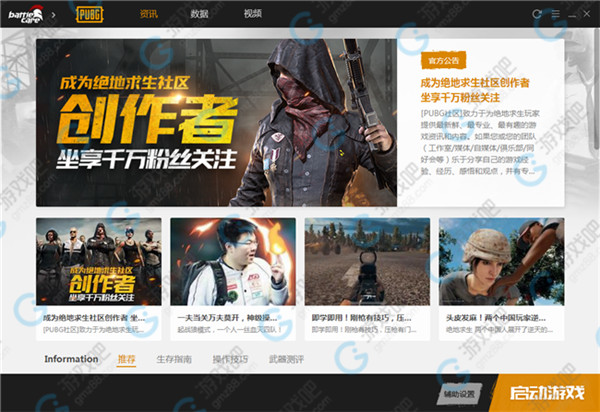Viewport: 600px width, 412px height.
Task: Click the chevron arrow beside BattleCare logo
Action: [54, 15]
